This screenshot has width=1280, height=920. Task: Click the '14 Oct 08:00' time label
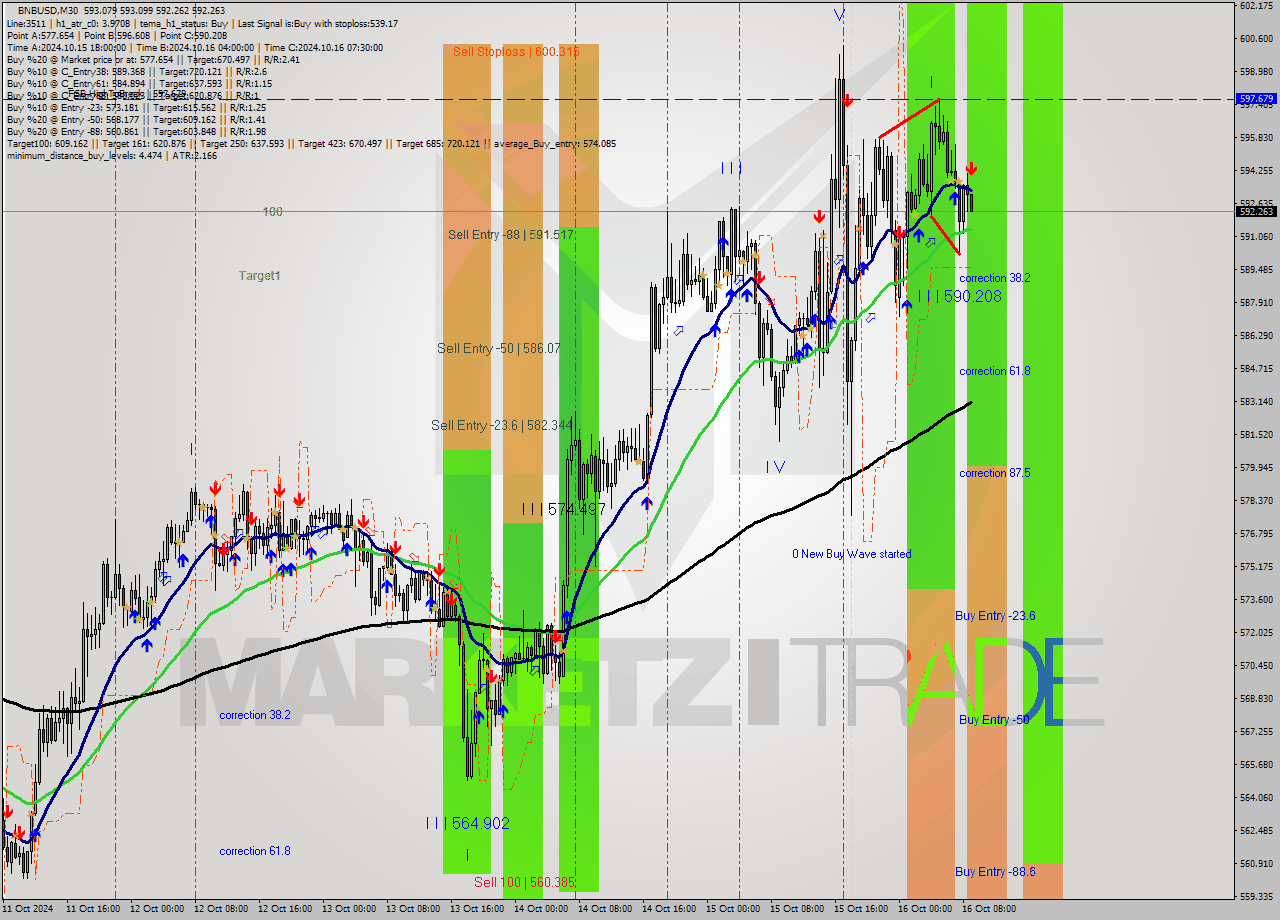pyautogui.click(x=605, y=909)
